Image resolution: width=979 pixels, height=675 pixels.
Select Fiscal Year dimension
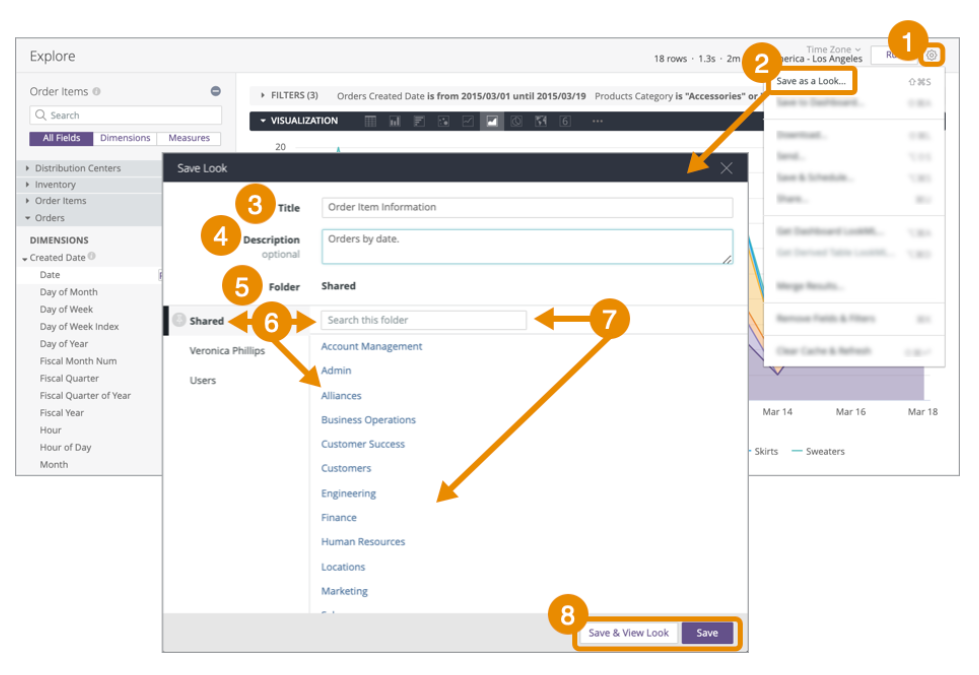[62, 413]
